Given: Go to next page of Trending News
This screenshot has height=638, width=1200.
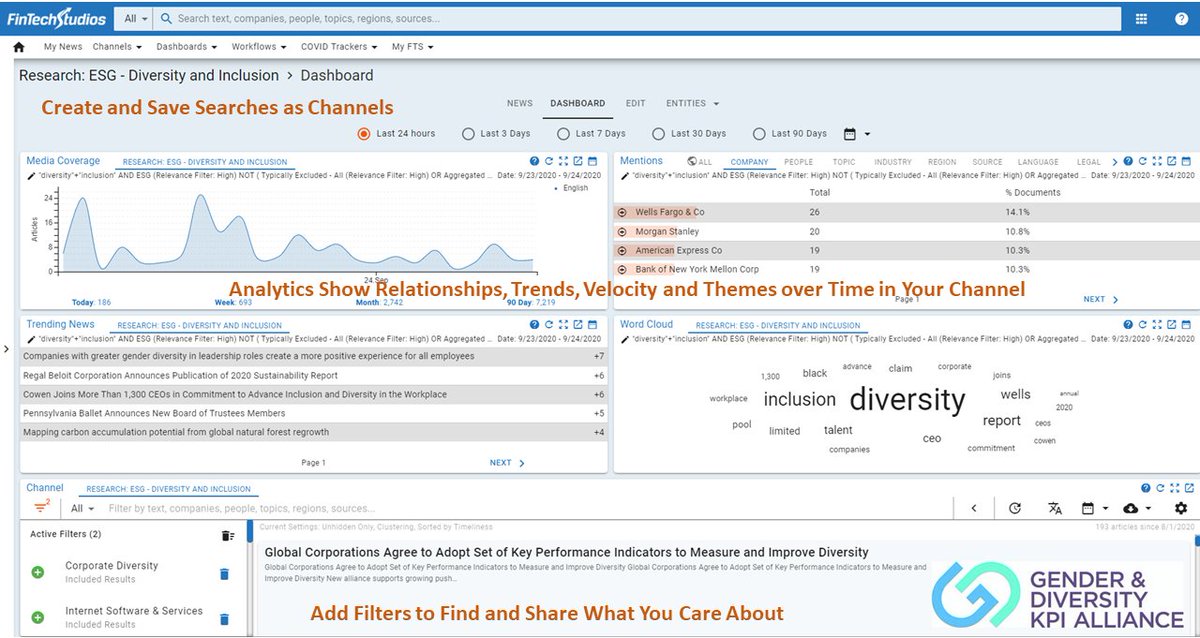Looking at the screenshot, I should 508,463.
